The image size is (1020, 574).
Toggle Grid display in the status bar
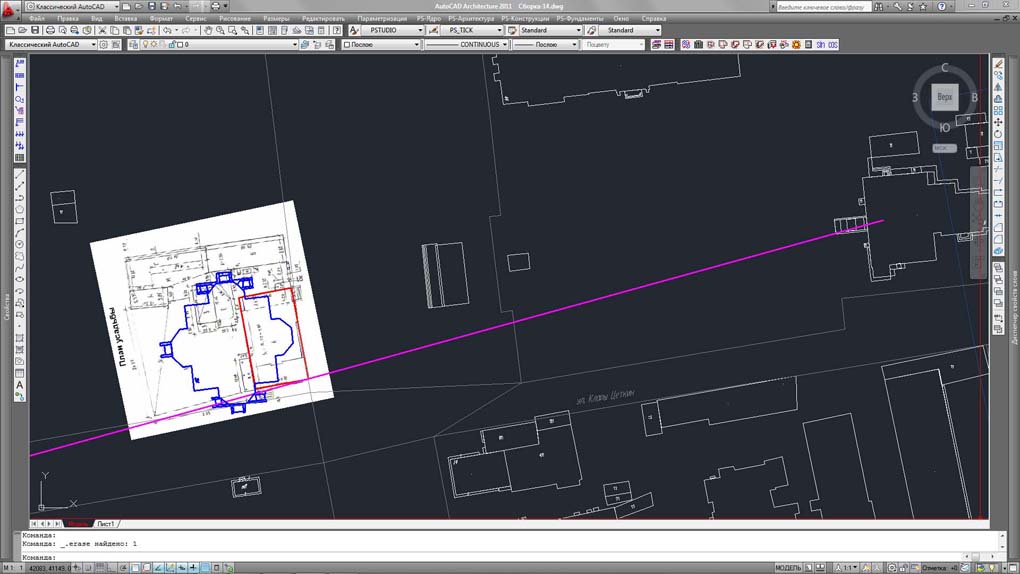(x=98, y=568)
